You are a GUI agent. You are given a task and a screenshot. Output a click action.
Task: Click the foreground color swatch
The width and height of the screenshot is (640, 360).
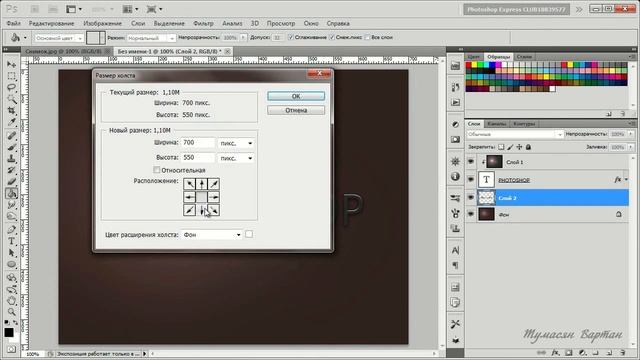9,333
